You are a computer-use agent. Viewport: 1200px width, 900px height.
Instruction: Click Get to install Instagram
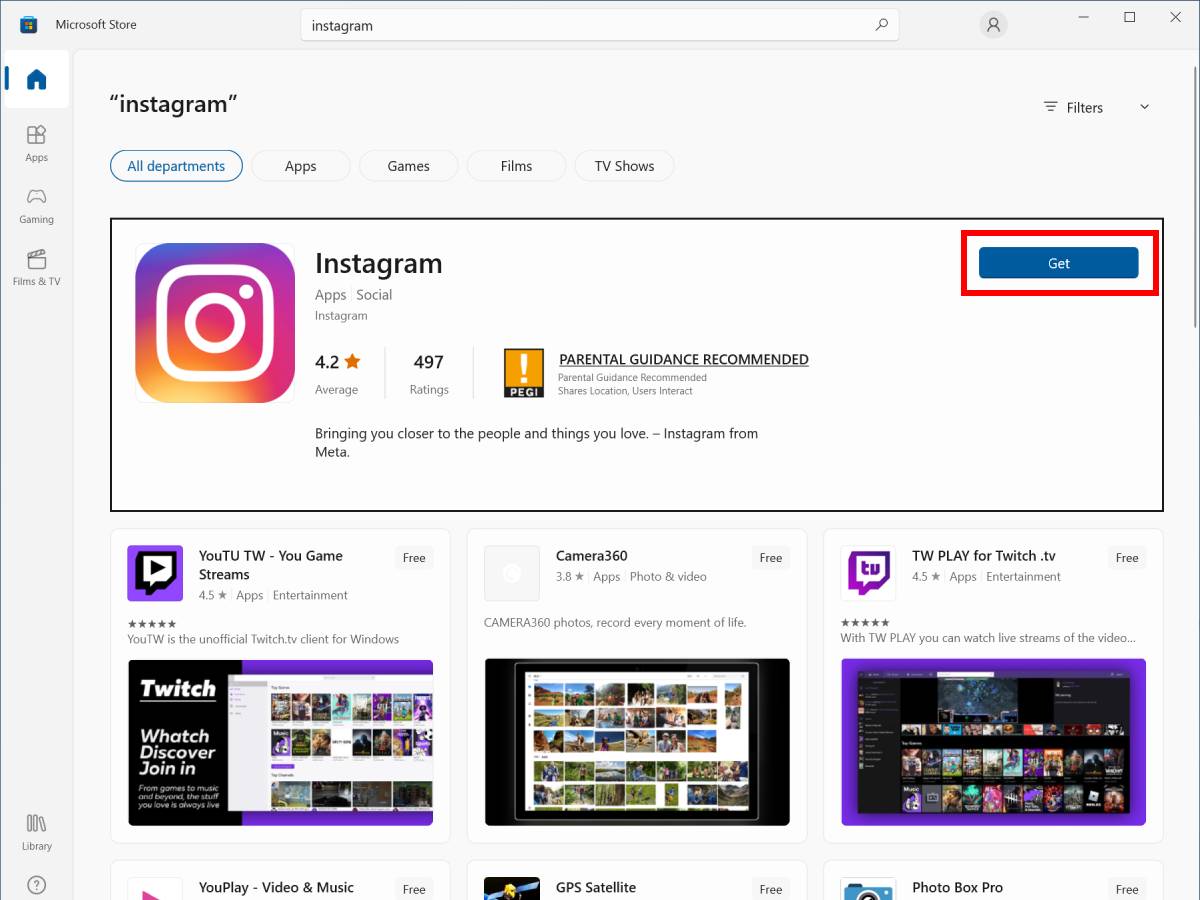pos(1058,263)
